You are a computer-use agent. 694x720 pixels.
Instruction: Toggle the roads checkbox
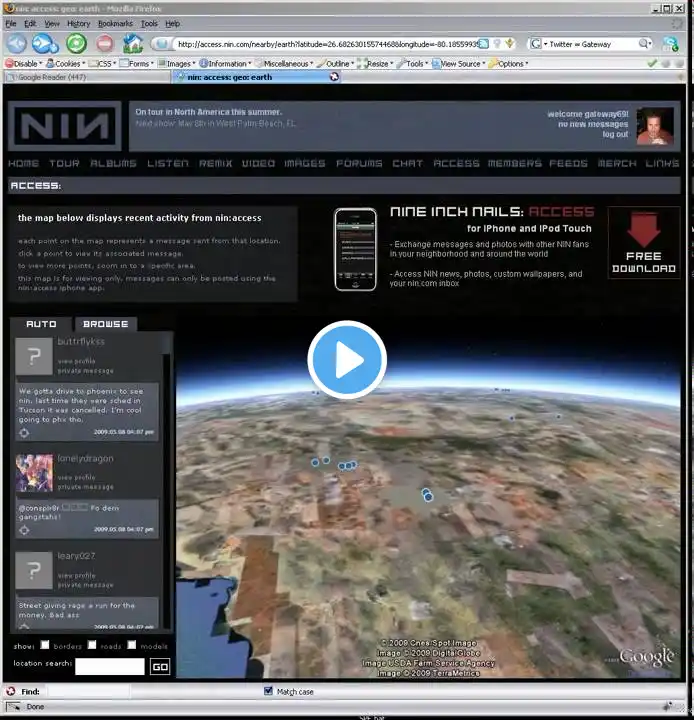[x=92, y=645]
